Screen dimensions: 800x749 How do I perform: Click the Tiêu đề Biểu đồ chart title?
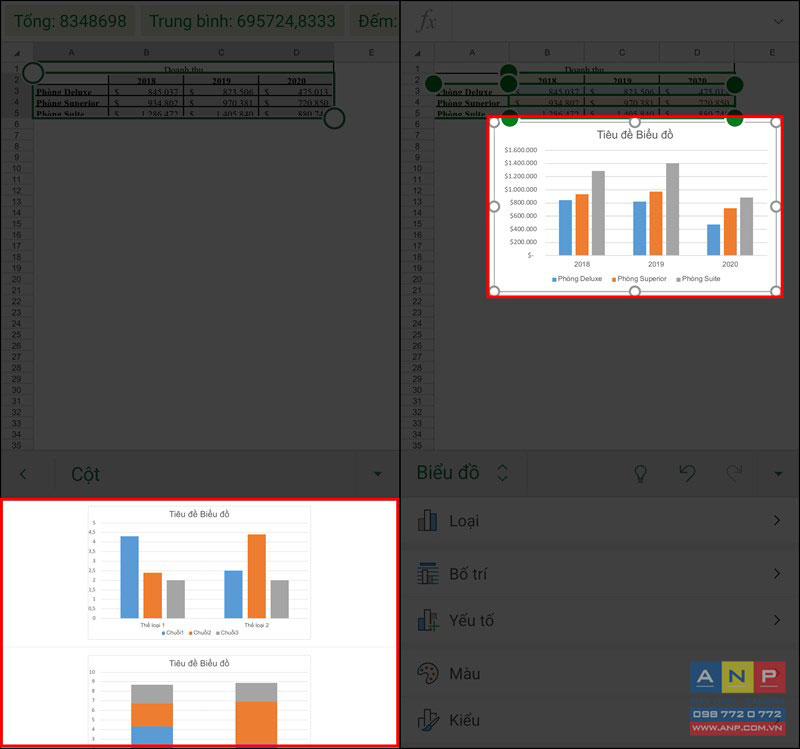tap(635, 135)
